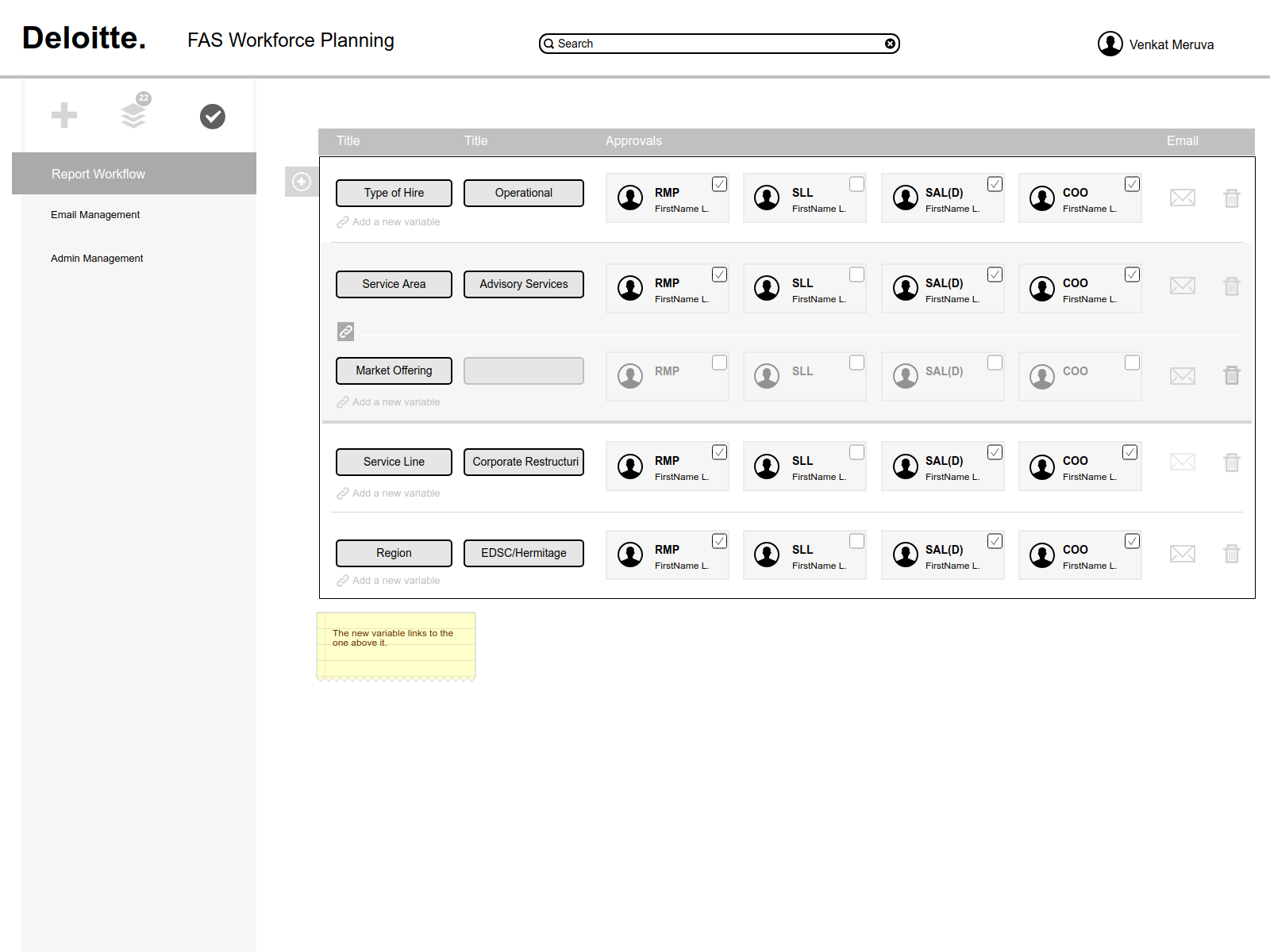Uncheck RMP approval in Service Line row
Image resolution: width=1270 pixels, height=952 pixels.
click(x=720, y=452)
